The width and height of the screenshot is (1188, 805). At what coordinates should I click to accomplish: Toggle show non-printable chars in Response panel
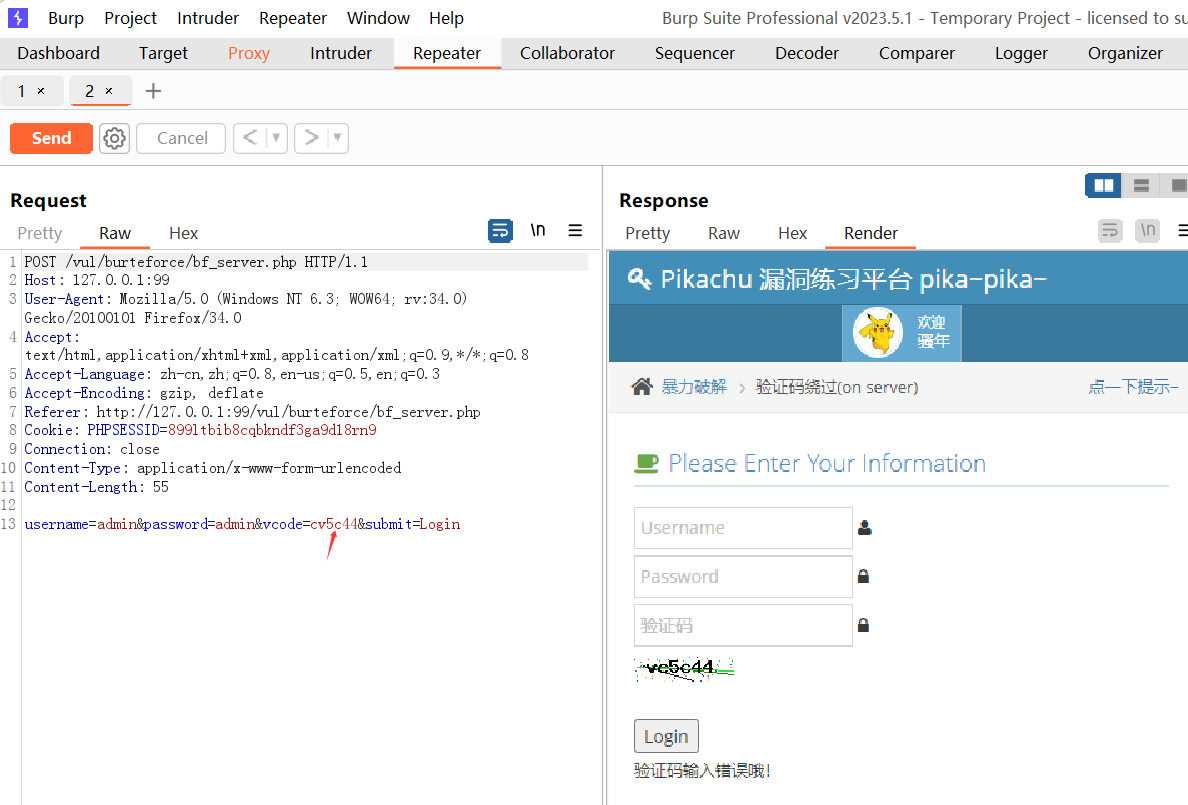tap(1148, 230)
